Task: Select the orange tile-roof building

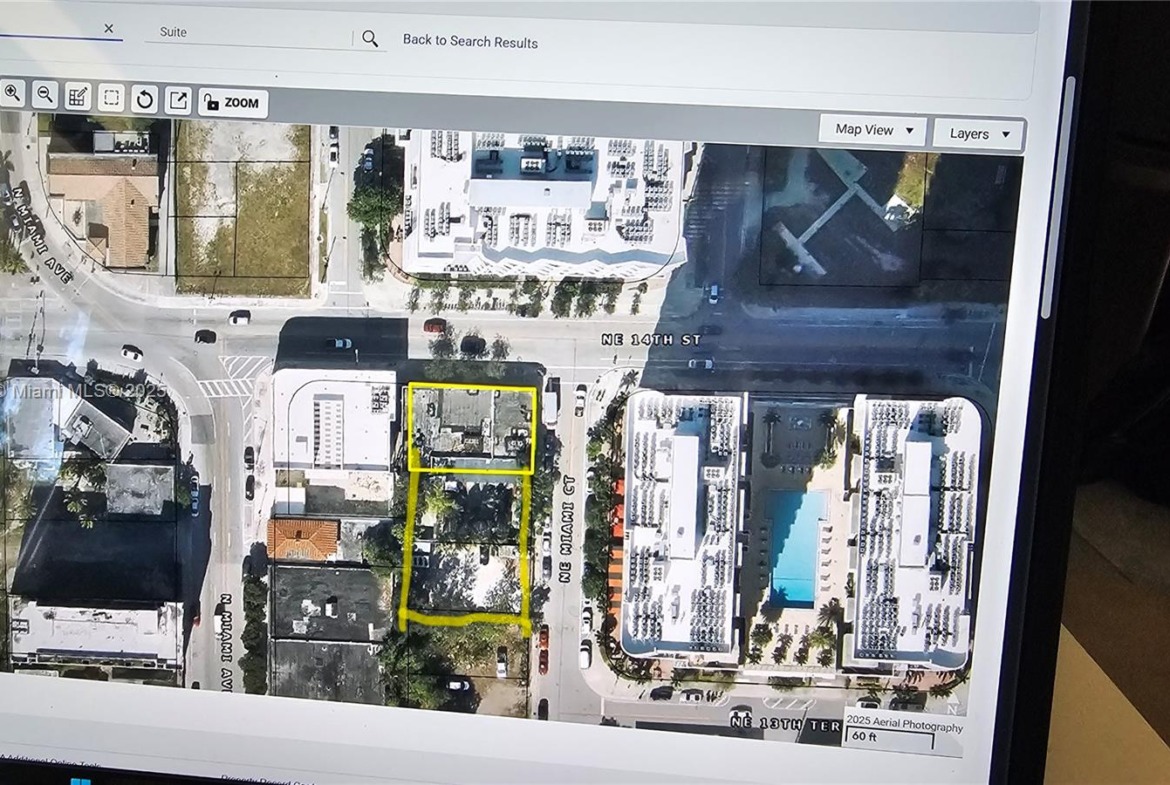Action: point(302,539)
